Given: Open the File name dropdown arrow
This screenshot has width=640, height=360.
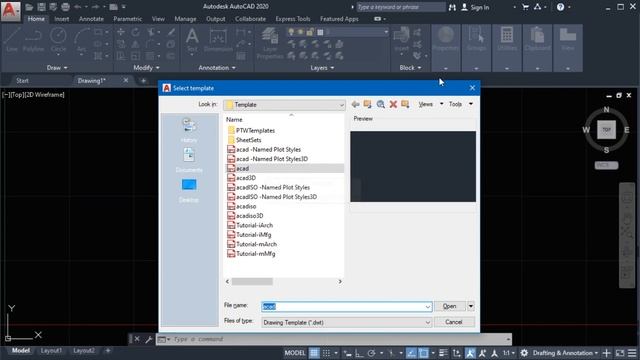Looking at the screenshot, I should pyautogui.click(x=427, y=307).
